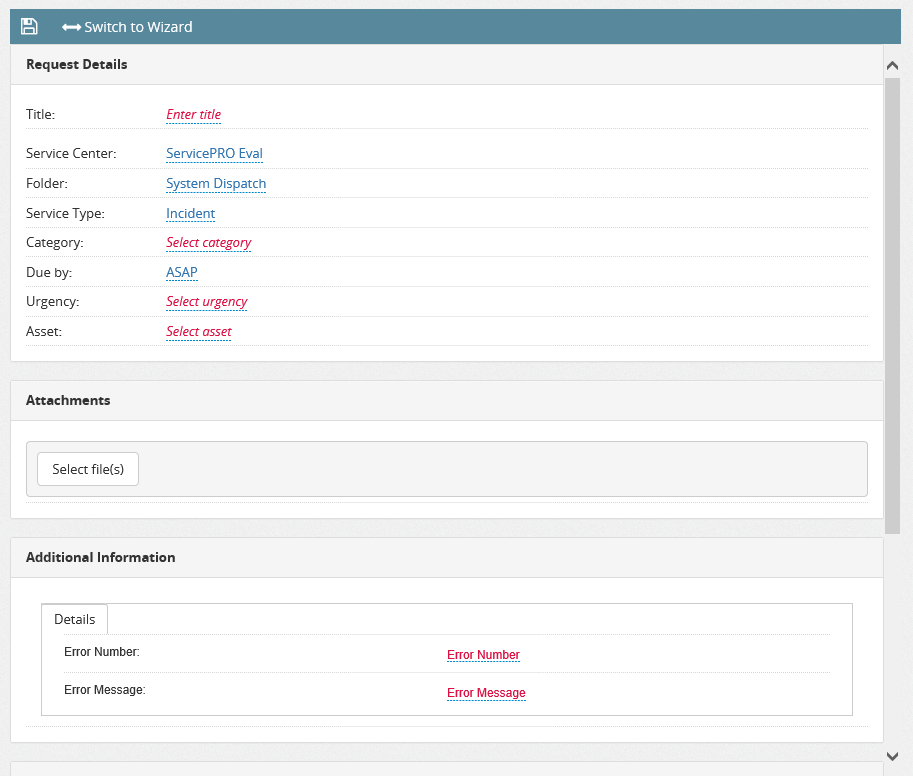The height and width of the screenshot is (776, 913).
Task: Click the Error Message field
Action: (486, 692)
